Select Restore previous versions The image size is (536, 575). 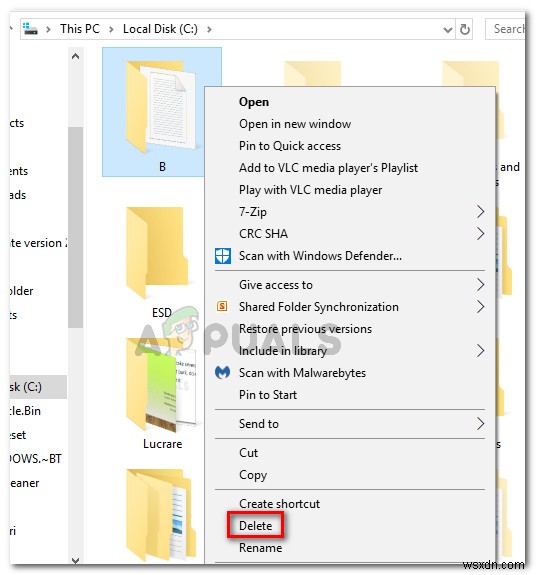pos(305,329)
